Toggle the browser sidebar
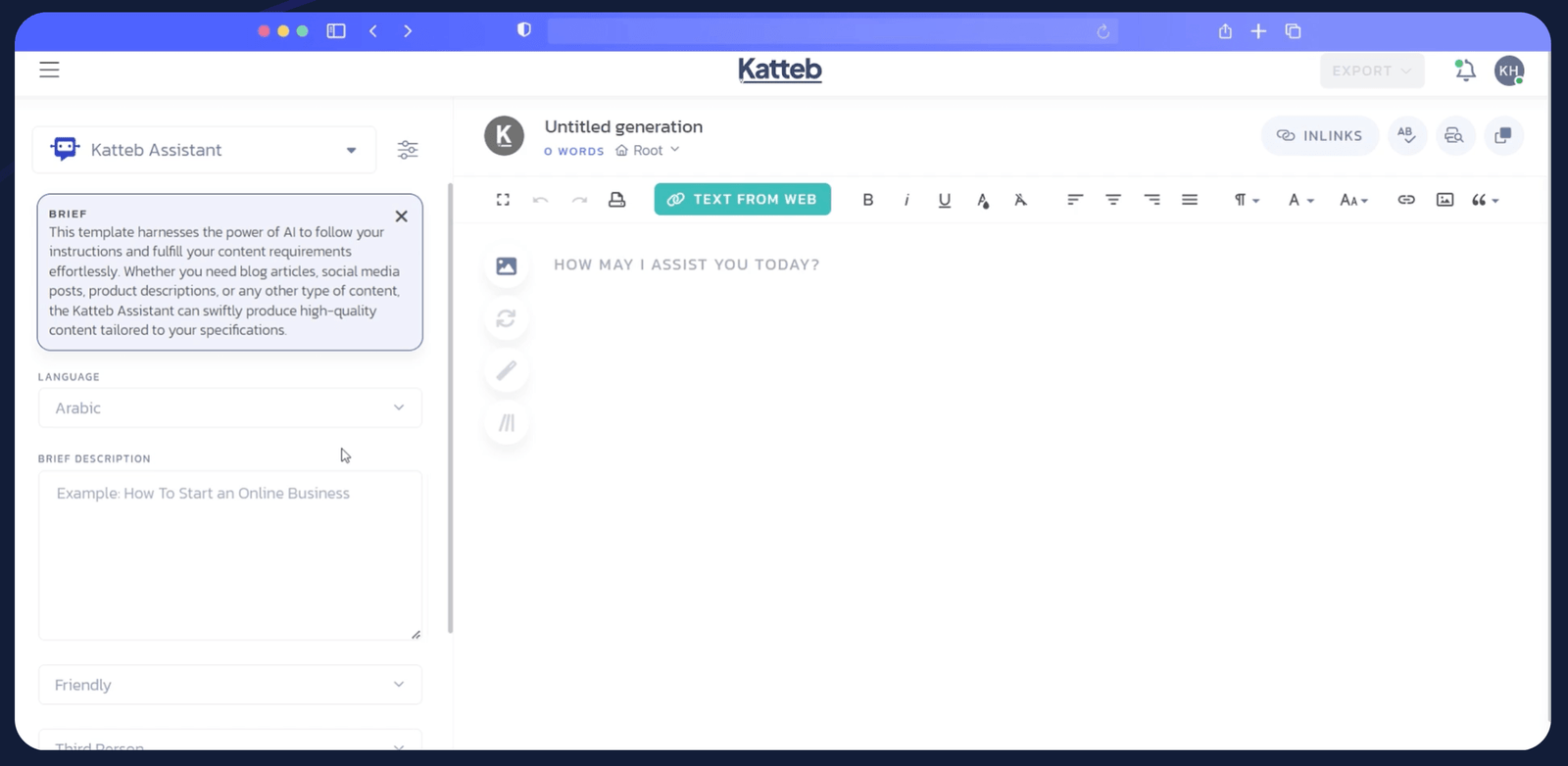1568x766 pixels. tap(336, 31)
